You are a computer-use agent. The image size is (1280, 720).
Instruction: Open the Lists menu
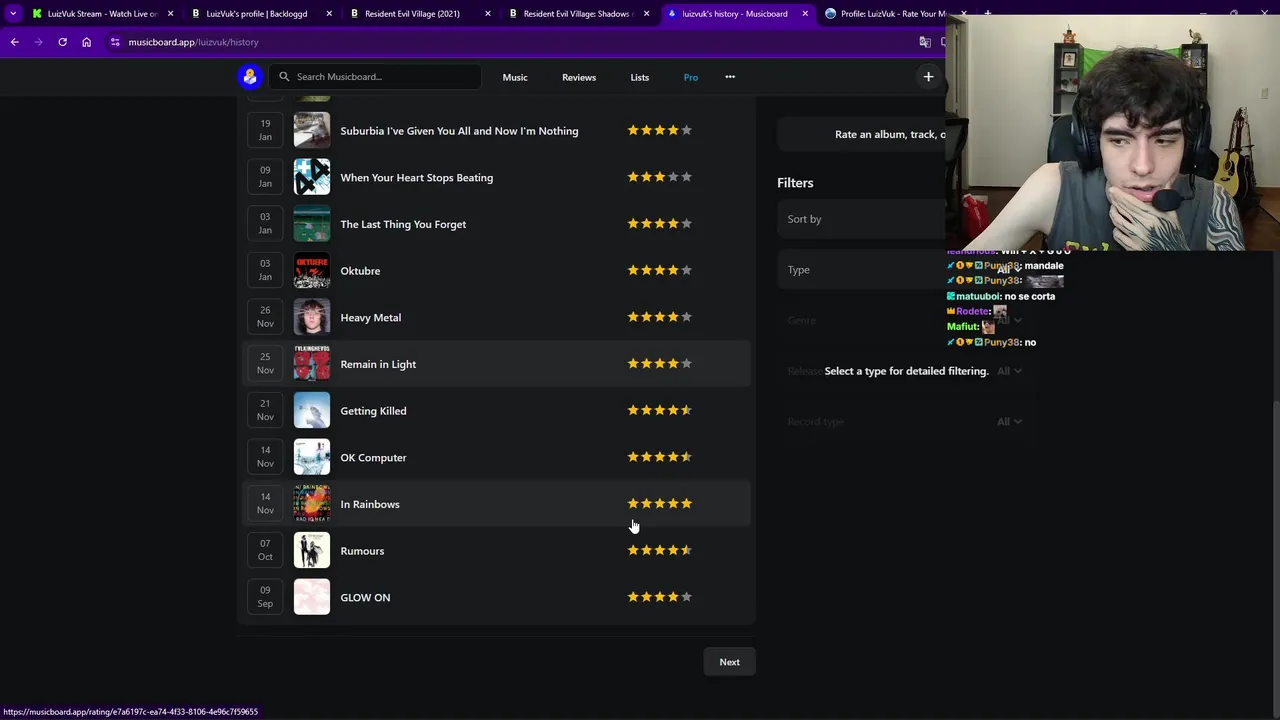[640, 77]
